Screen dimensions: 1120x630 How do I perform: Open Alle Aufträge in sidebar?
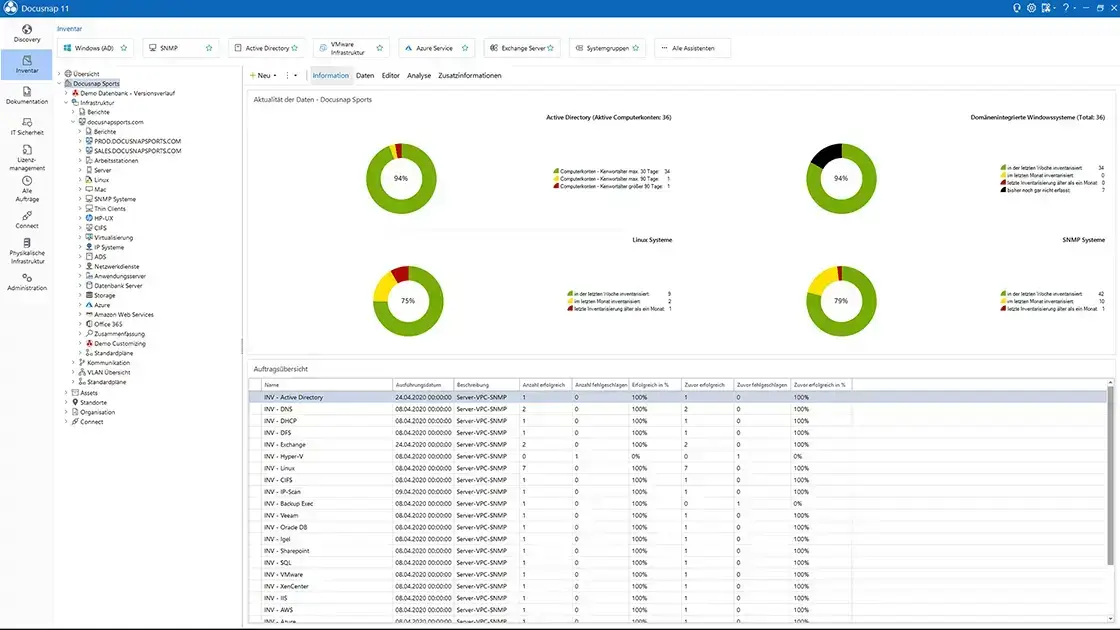tap(26, 189)
